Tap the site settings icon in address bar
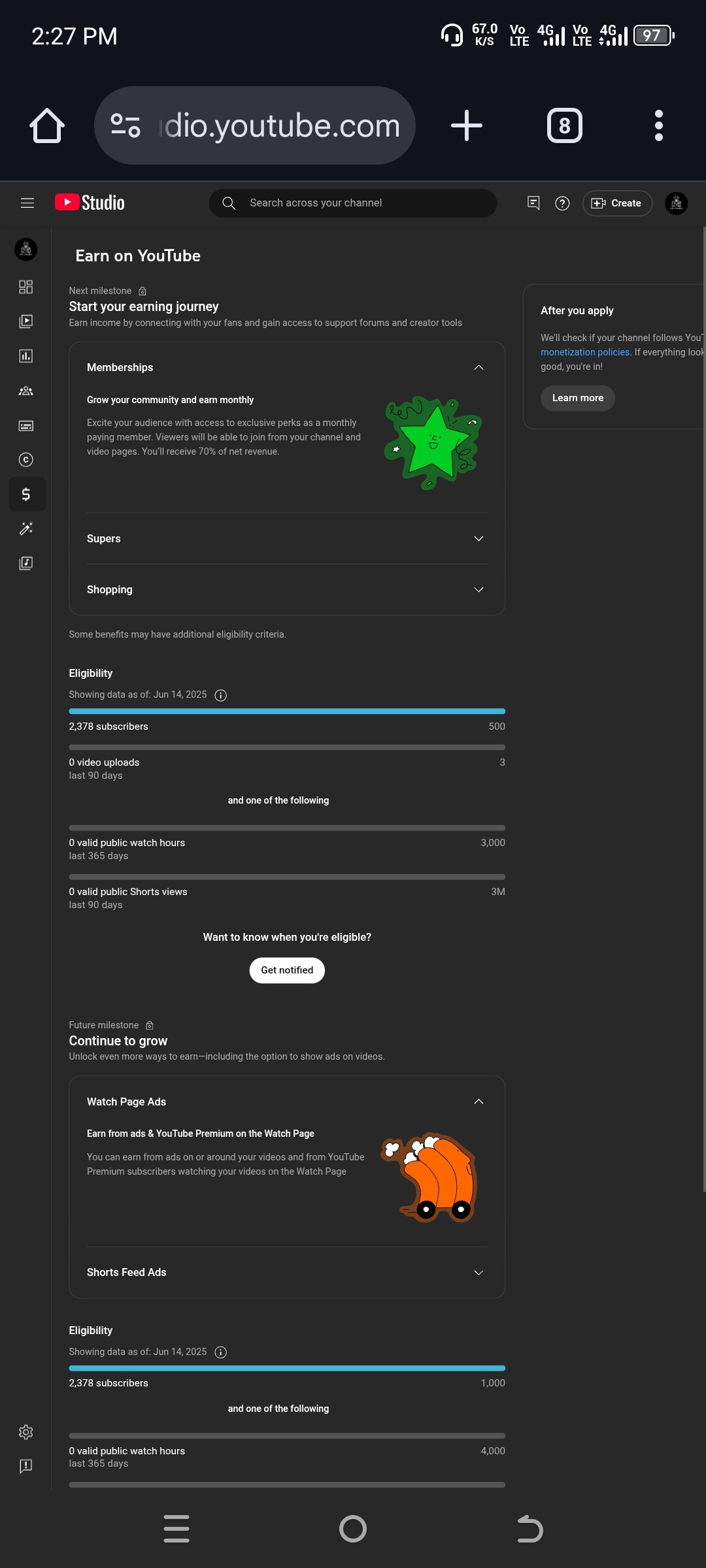 [126, 125]
